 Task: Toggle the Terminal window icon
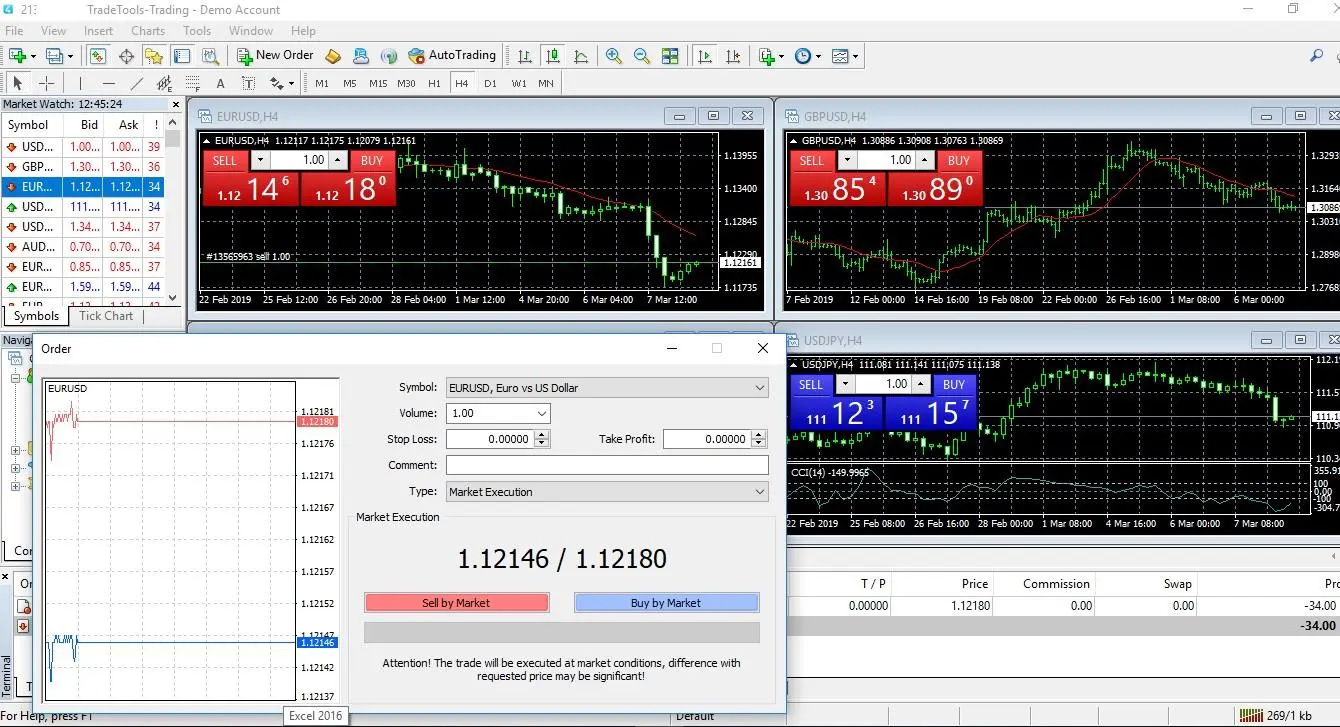coord(182,56)
